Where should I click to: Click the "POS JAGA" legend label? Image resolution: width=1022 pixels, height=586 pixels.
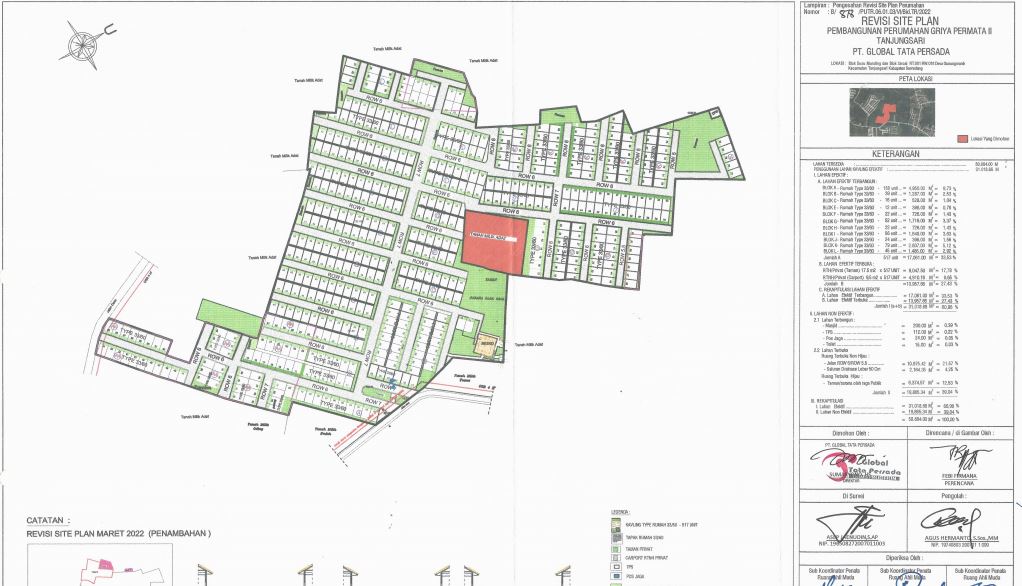tap(634, 577)
